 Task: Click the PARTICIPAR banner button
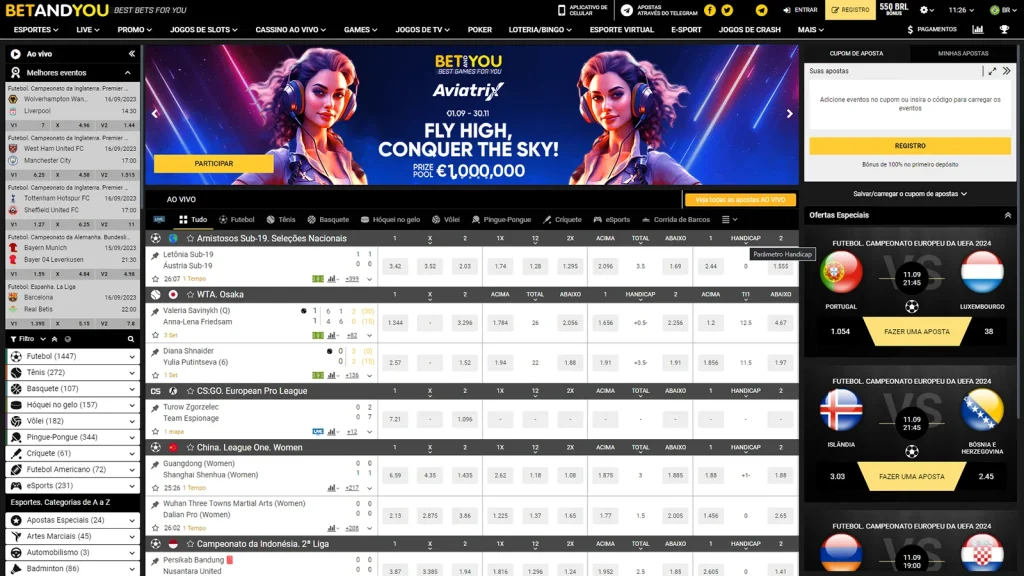coord(214,164)
